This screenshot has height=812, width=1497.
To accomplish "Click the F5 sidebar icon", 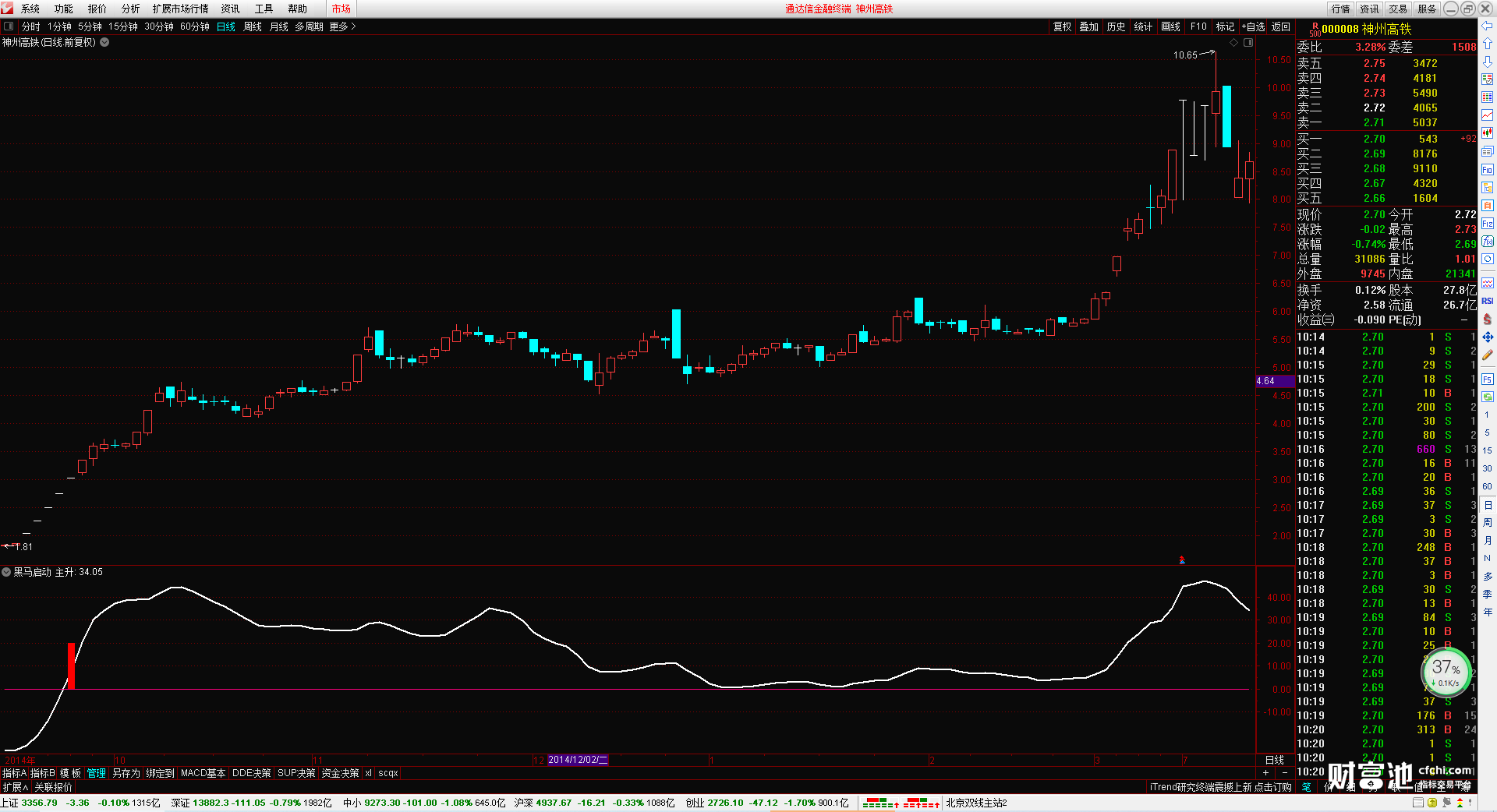I will click(x=1488, y=380).
